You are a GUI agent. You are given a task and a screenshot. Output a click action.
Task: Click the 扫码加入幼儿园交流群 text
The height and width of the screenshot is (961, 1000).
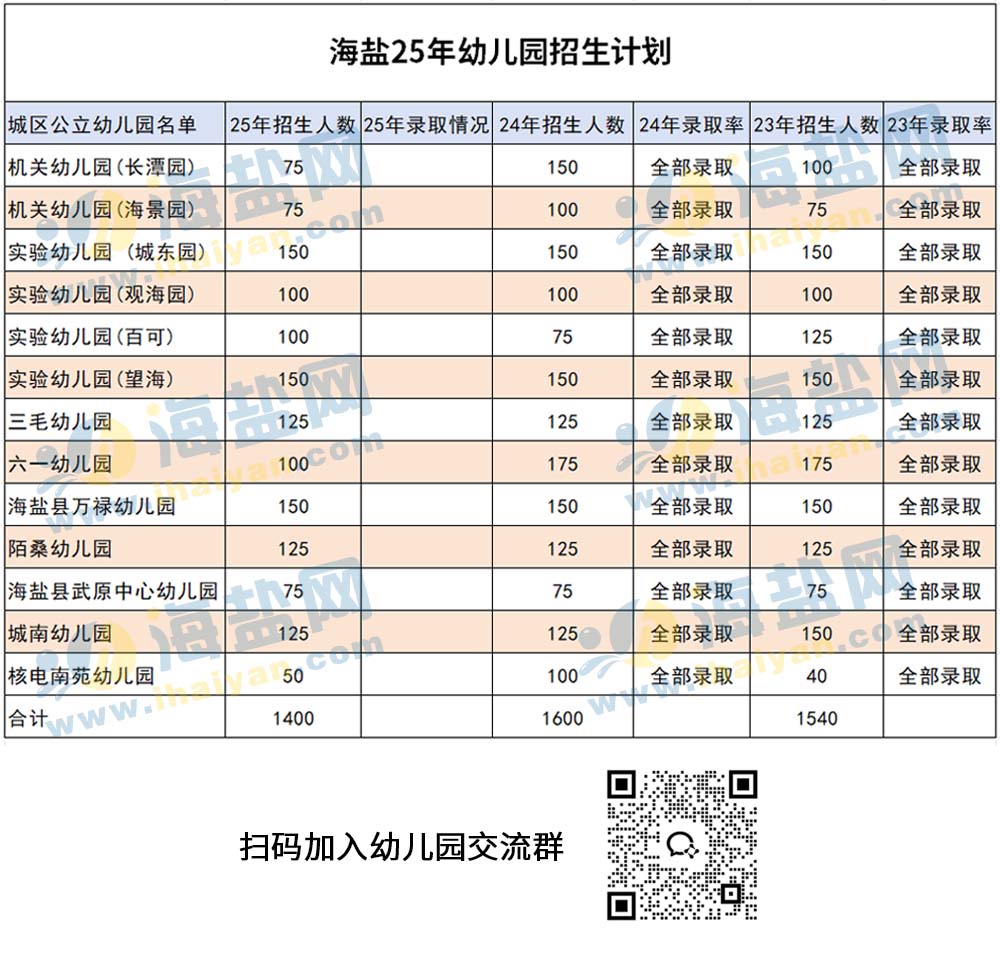tap(402, 847)
